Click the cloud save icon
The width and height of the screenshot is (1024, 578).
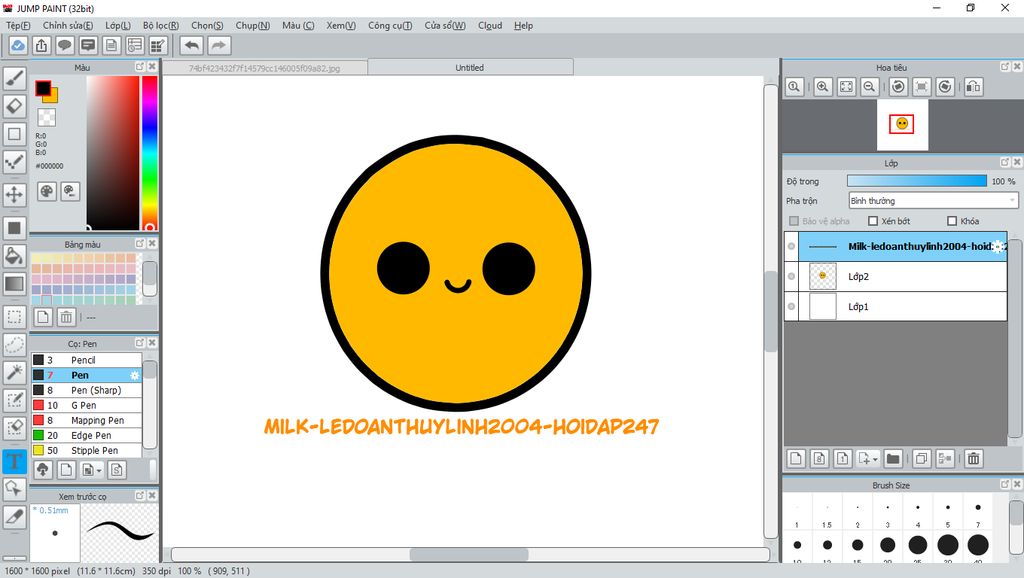pos(18,45)
